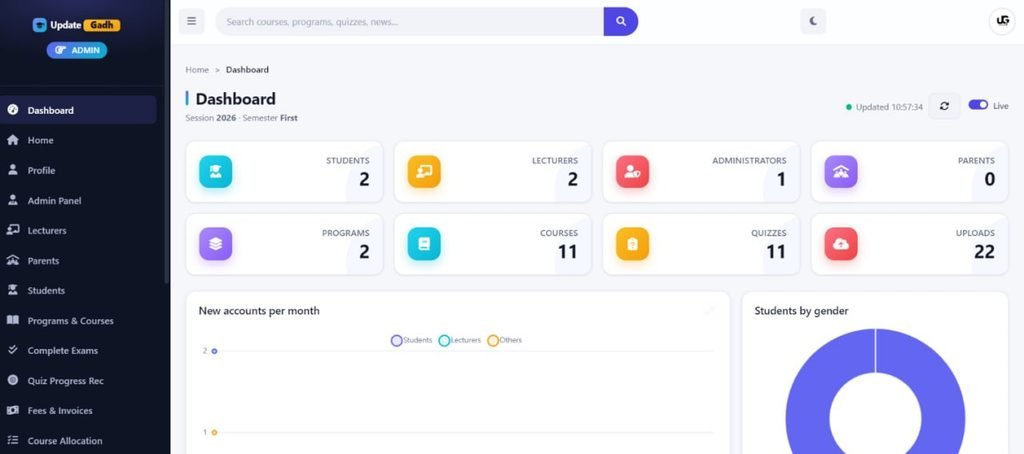
Task: Open Dashboard from the sidebar
Action: pos(78,110)
